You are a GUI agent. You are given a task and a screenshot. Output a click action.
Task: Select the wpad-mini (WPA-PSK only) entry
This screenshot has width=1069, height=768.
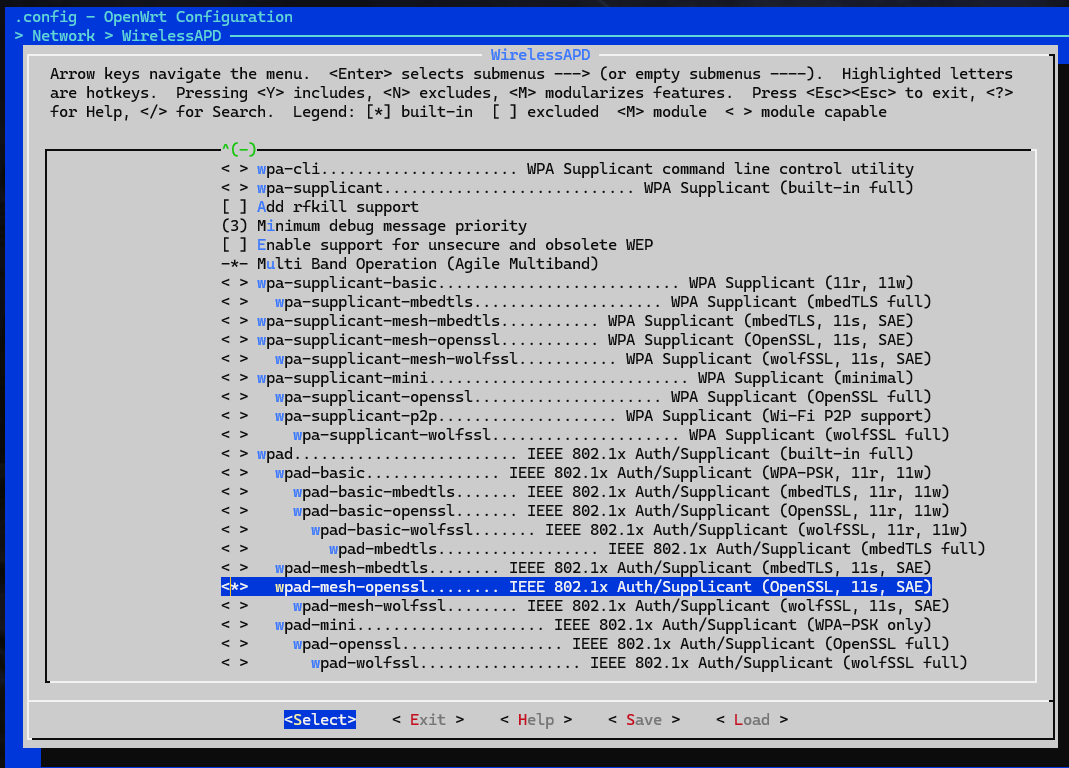(576, 625)
